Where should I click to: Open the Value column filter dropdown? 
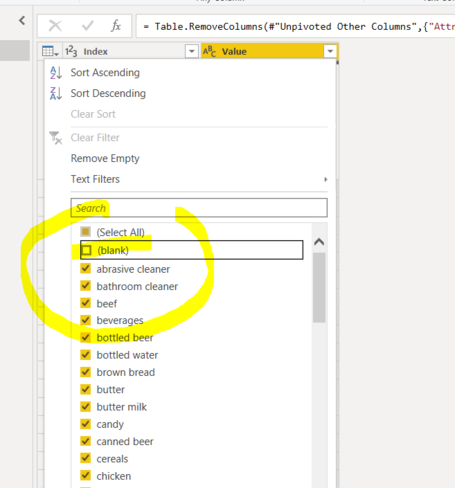(330, 51)
